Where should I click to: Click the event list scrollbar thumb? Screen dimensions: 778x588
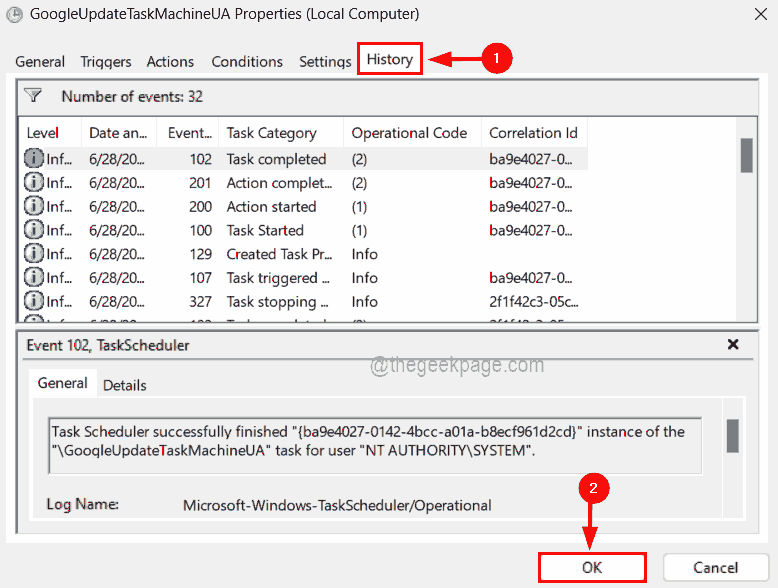[746, 155]
